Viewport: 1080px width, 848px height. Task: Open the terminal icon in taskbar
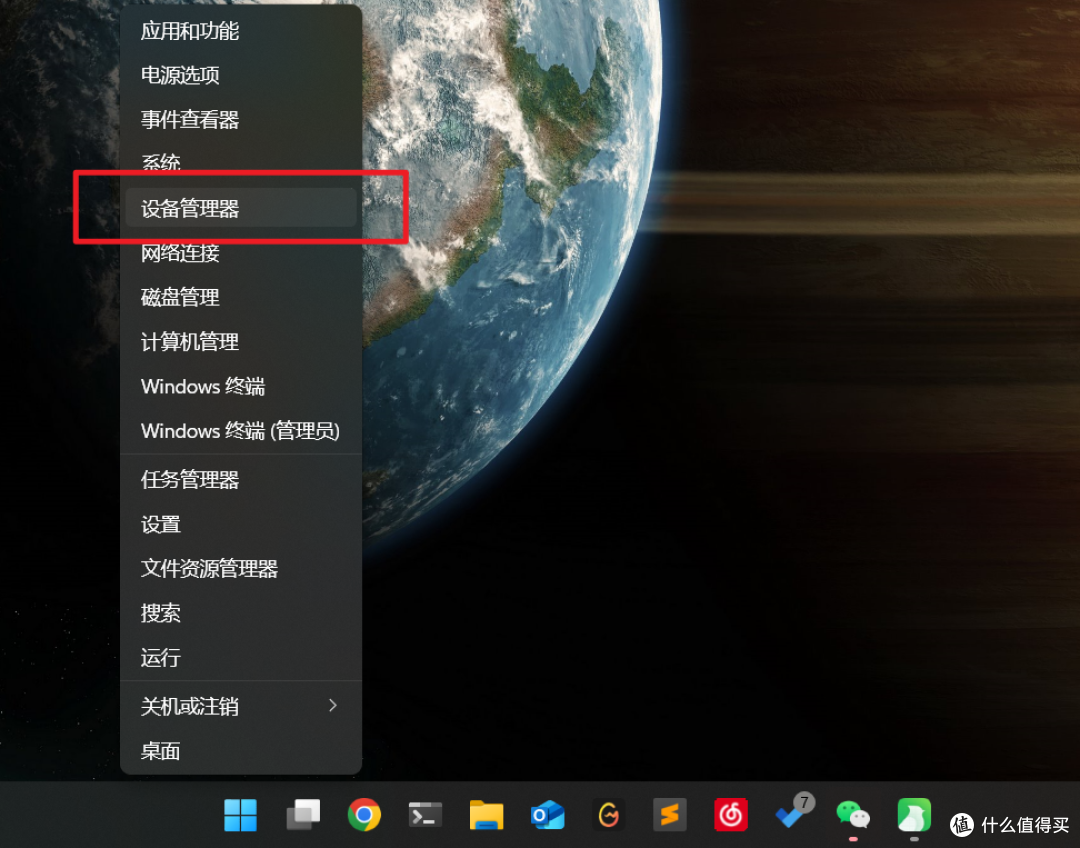(425, 816)
